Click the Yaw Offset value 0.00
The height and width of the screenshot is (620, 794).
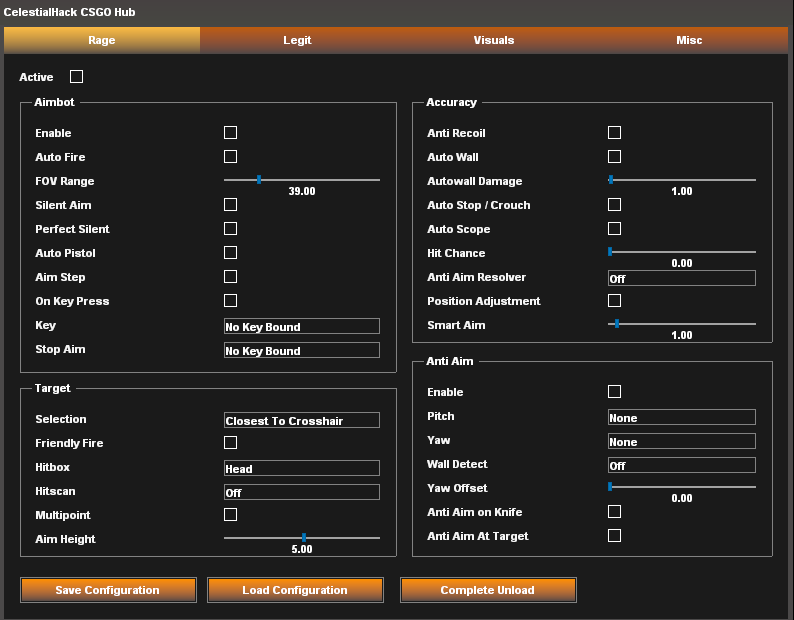[x=682, y=498]
